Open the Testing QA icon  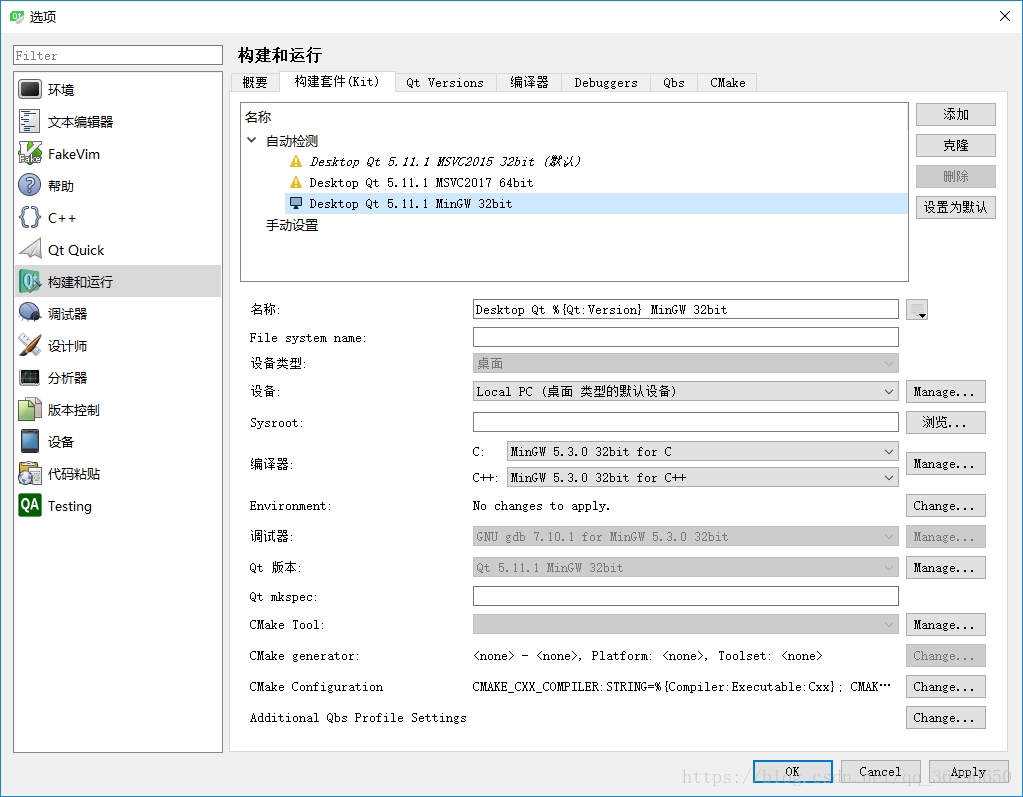(x=30, y=505)
